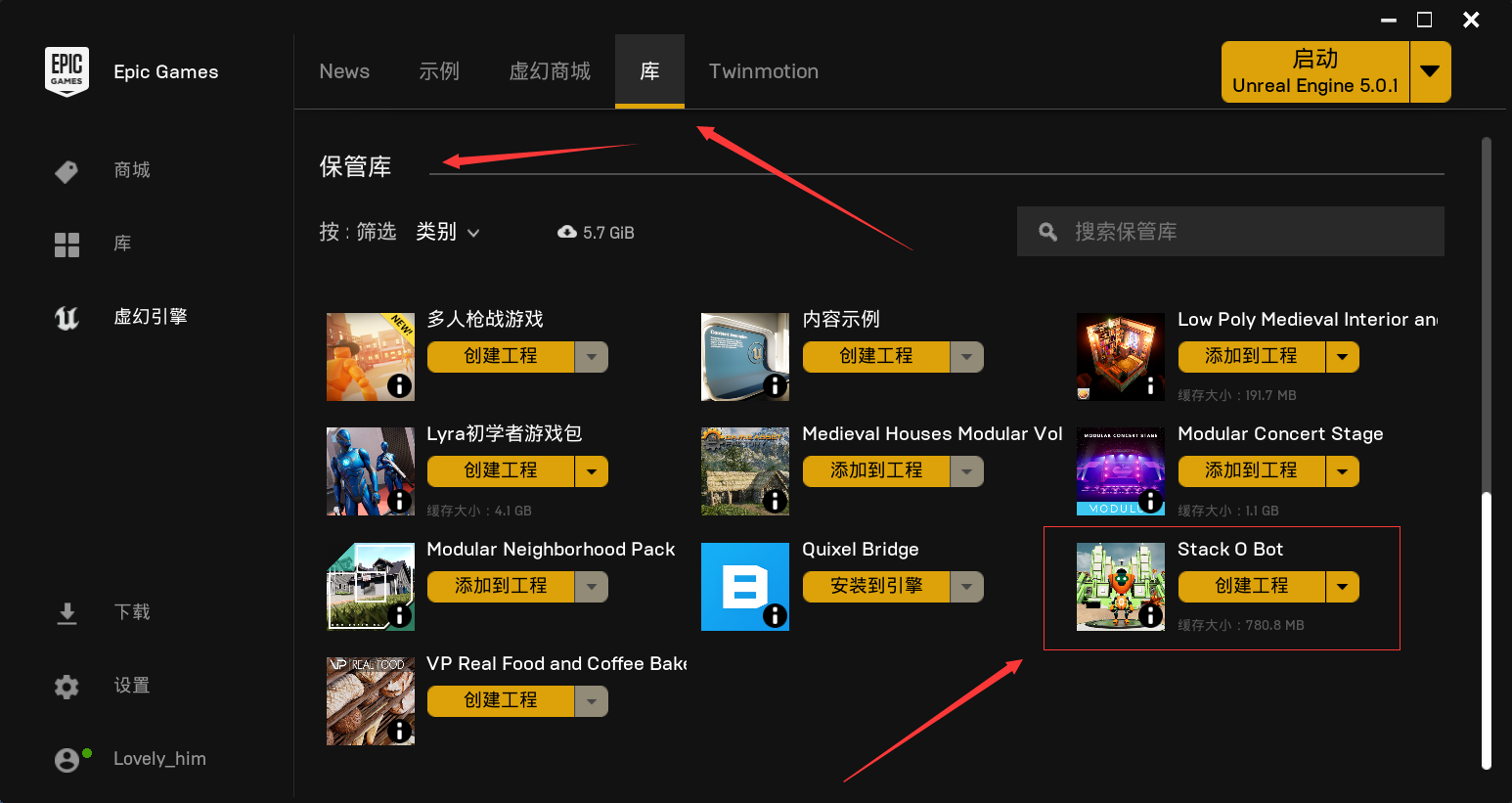Open the 虚幻商城 tab
The width and height of the screenshot is (1512, 803).
pyautogui.click(x=550, y=71)
